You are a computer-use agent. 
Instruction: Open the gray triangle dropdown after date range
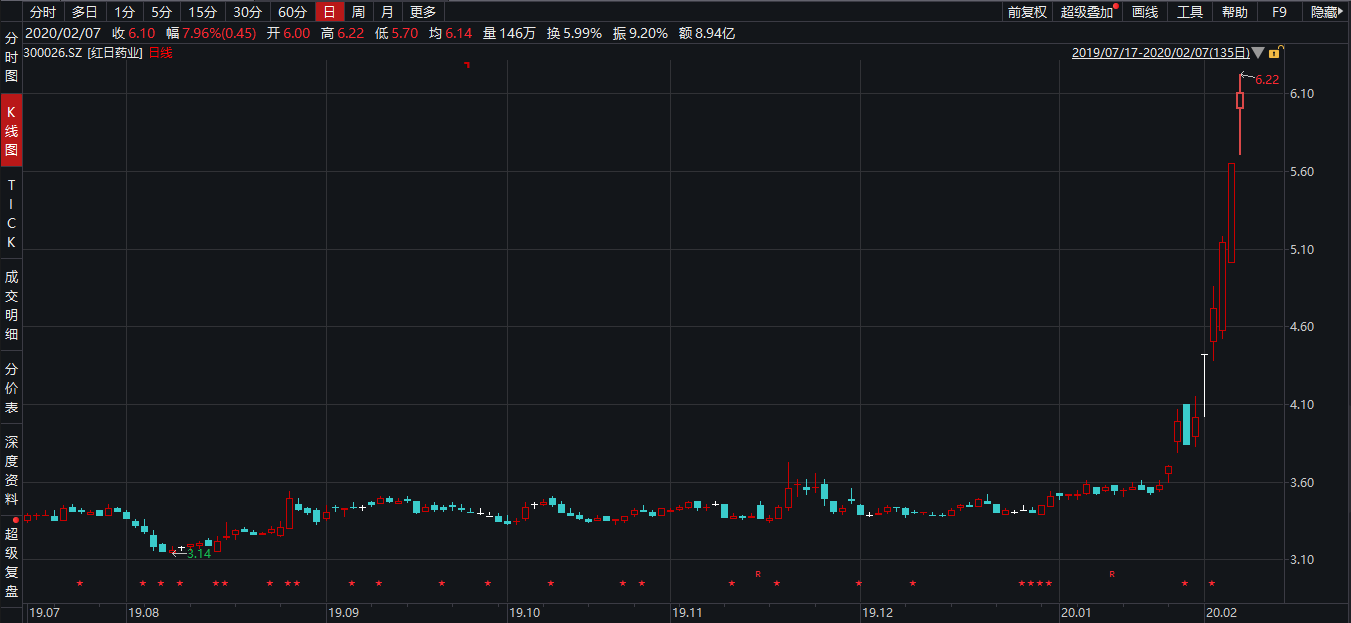1258,53
